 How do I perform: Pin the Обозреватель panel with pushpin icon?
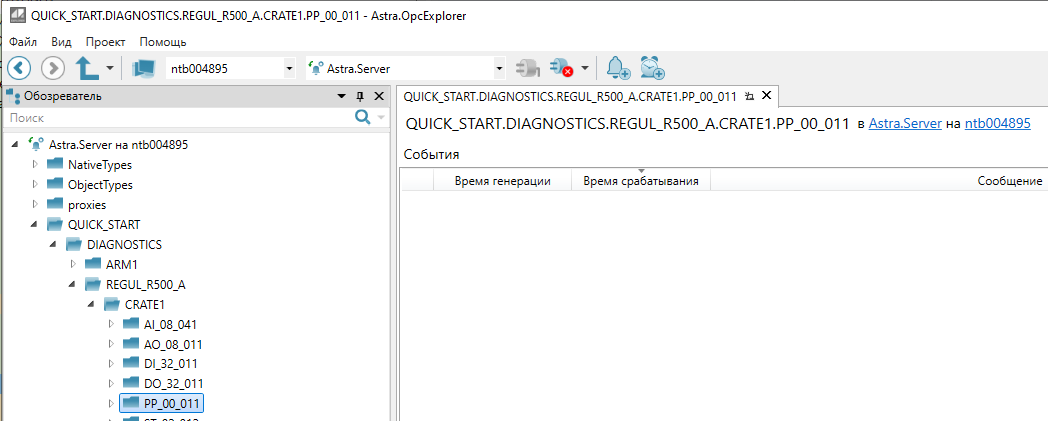click(360, 96)
